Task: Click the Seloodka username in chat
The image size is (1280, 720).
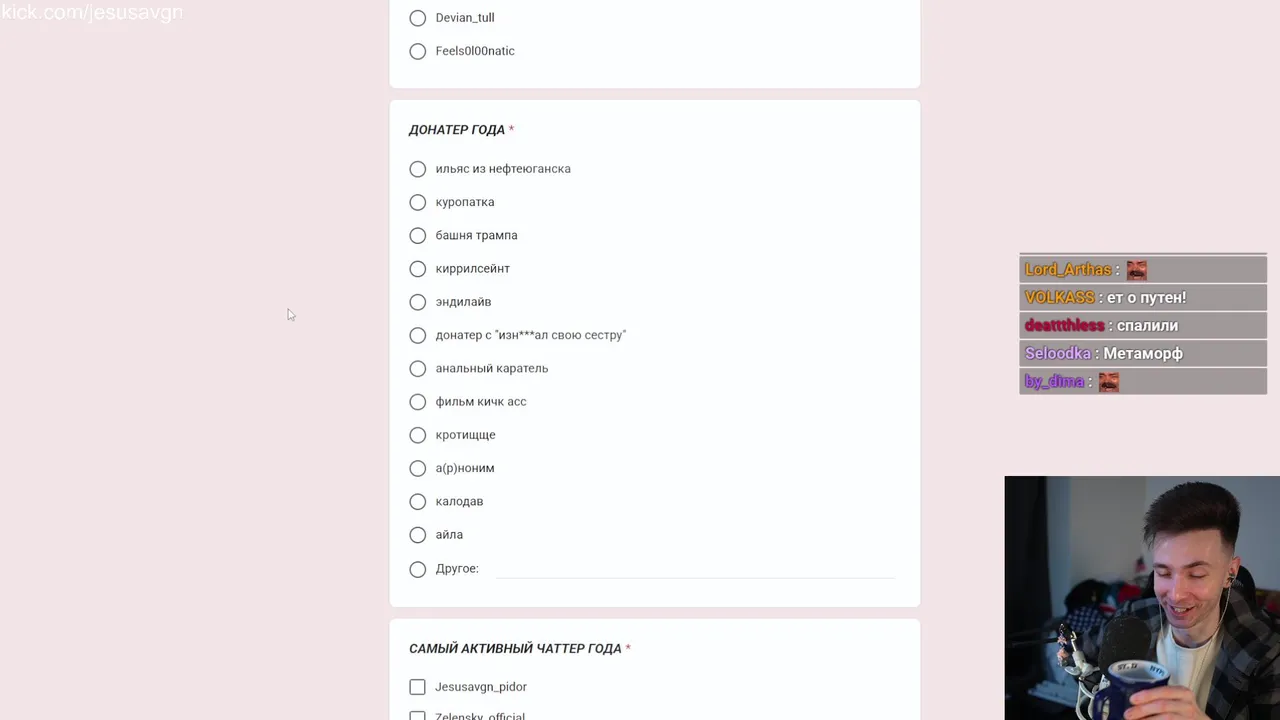Action: click(x=1057, y=354)
